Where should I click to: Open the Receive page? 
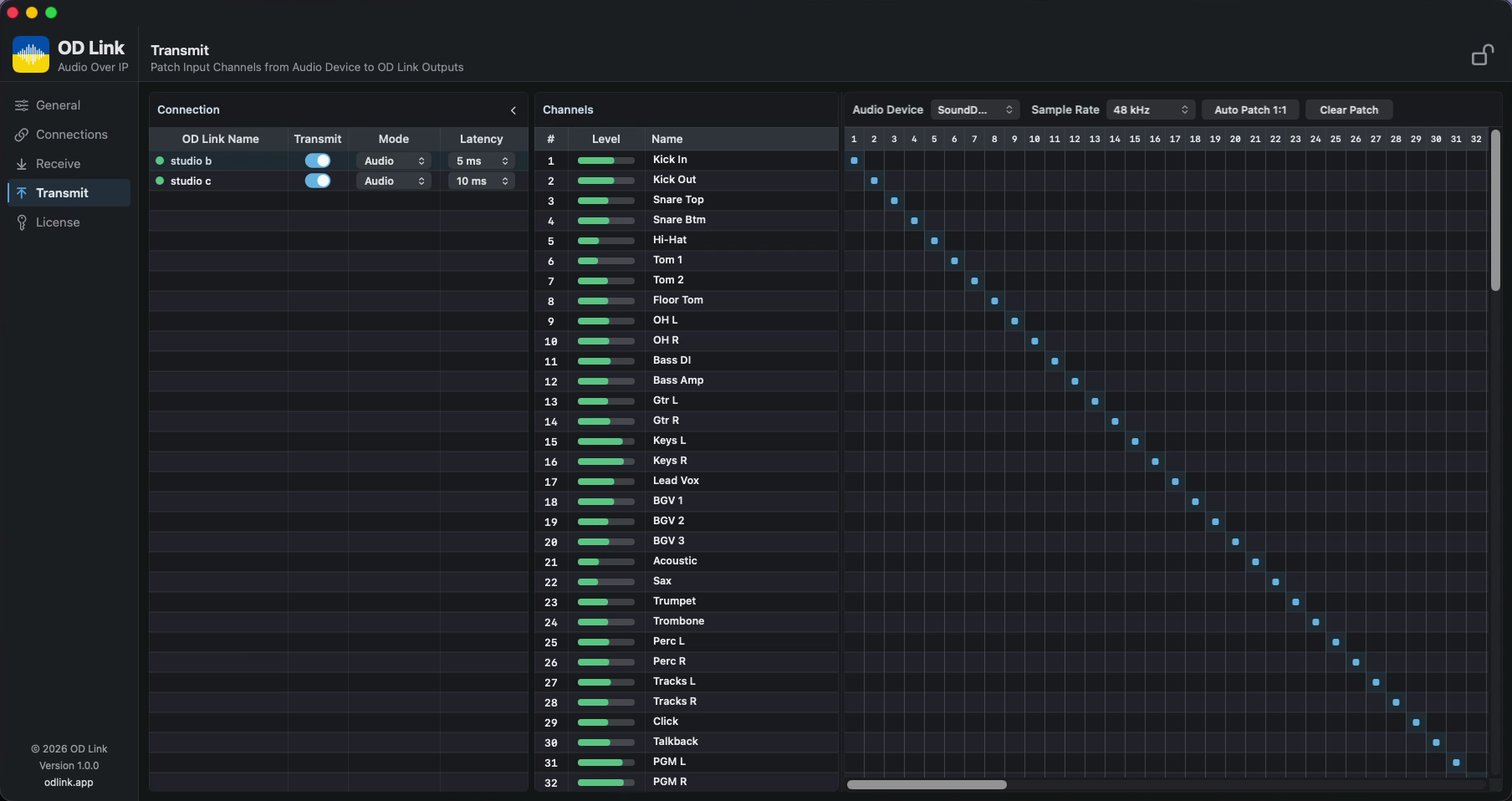pyautogui.click(x=69, y=164)
